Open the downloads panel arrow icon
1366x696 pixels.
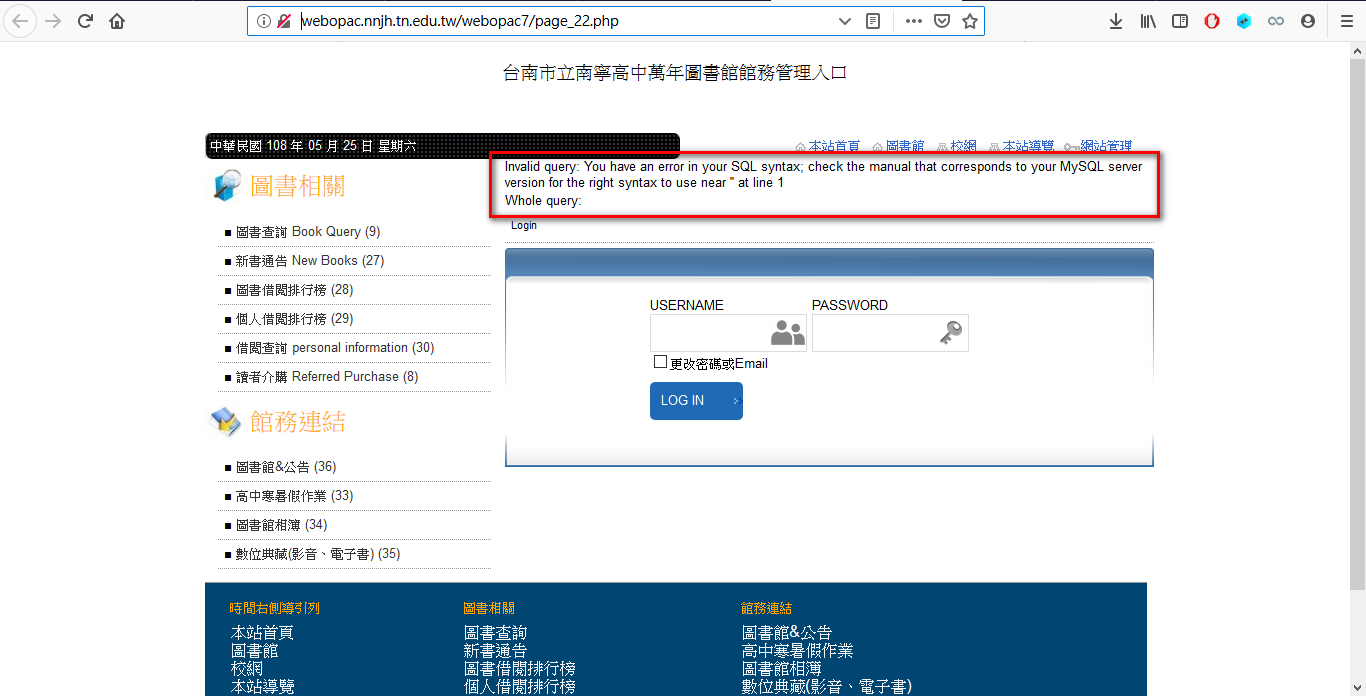1116,21
